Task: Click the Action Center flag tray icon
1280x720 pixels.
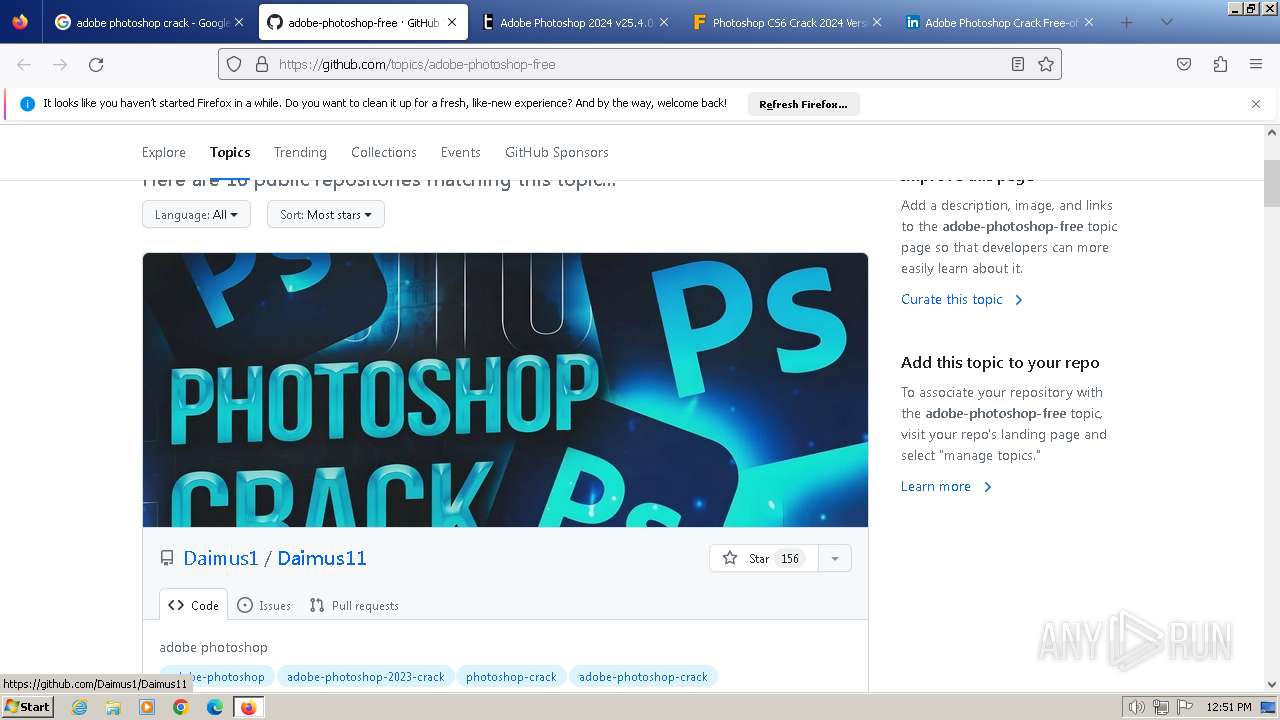Action: point(1185,707)
